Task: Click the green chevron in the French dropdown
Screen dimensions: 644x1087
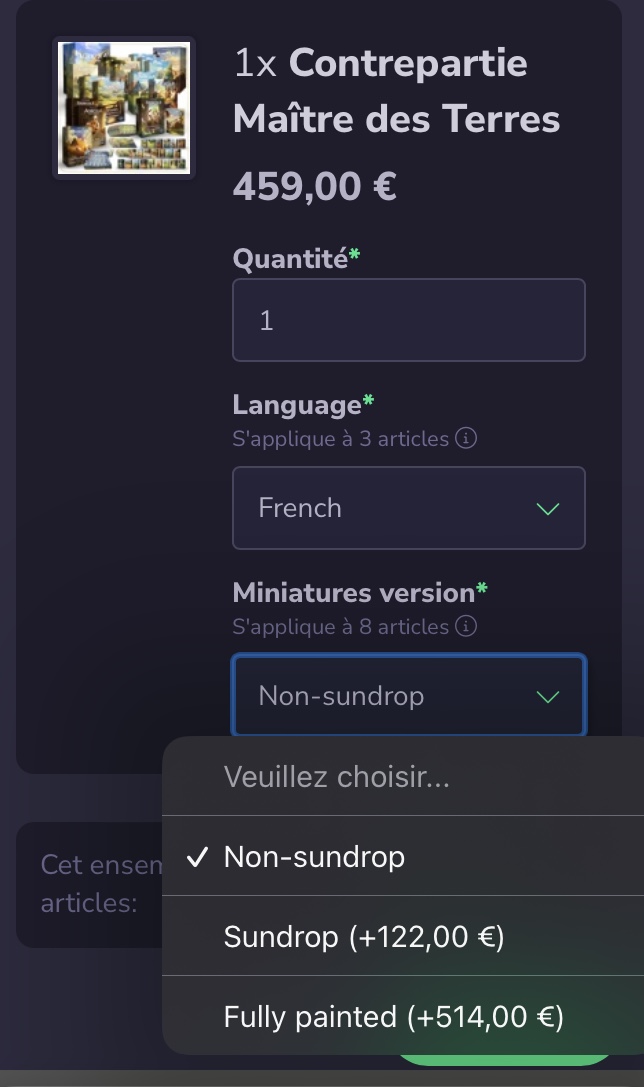Action: [547, 509]
